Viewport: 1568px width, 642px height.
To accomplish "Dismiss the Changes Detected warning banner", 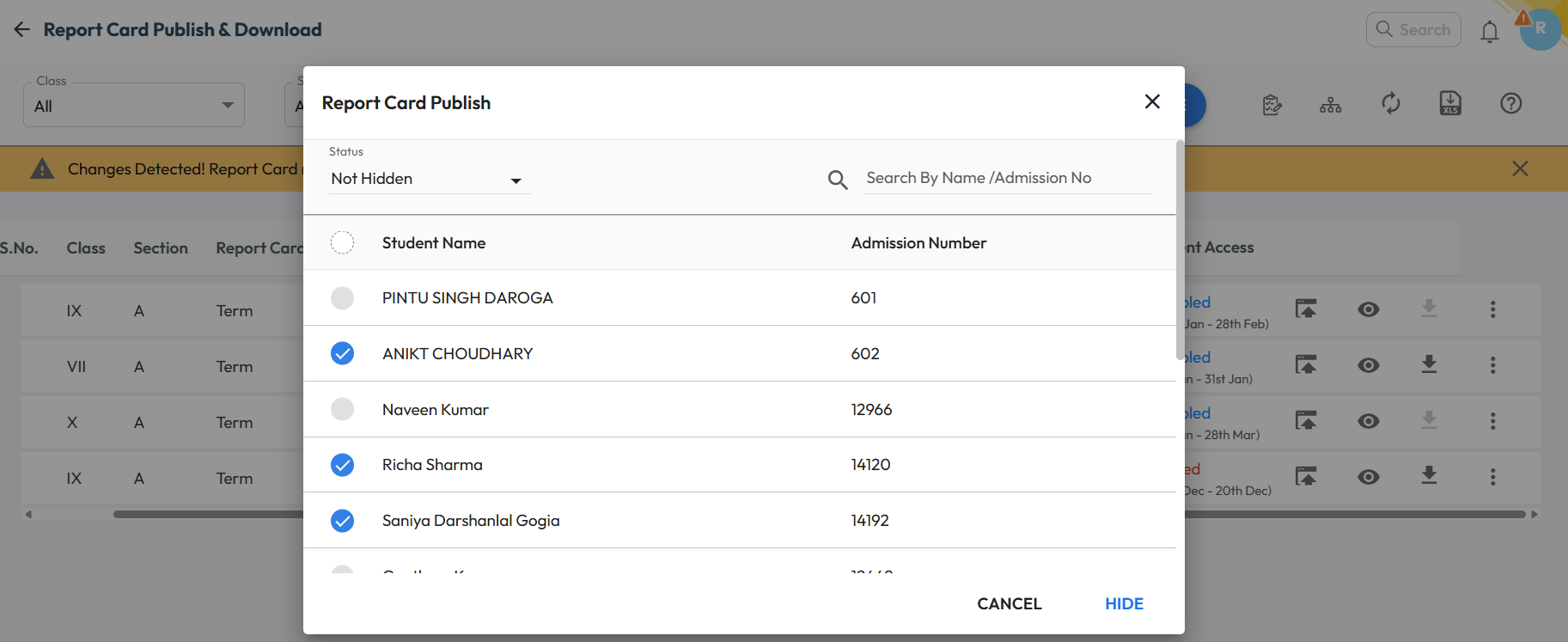I will pos(1519,168).
